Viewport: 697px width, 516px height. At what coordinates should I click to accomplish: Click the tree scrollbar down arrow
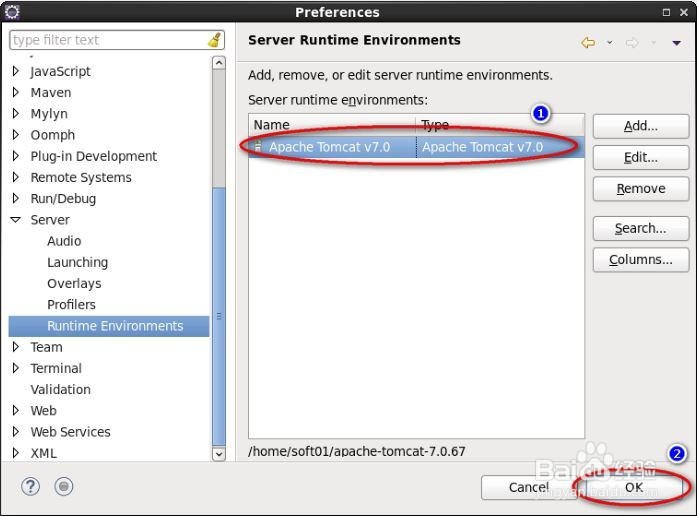pos(219,454)
